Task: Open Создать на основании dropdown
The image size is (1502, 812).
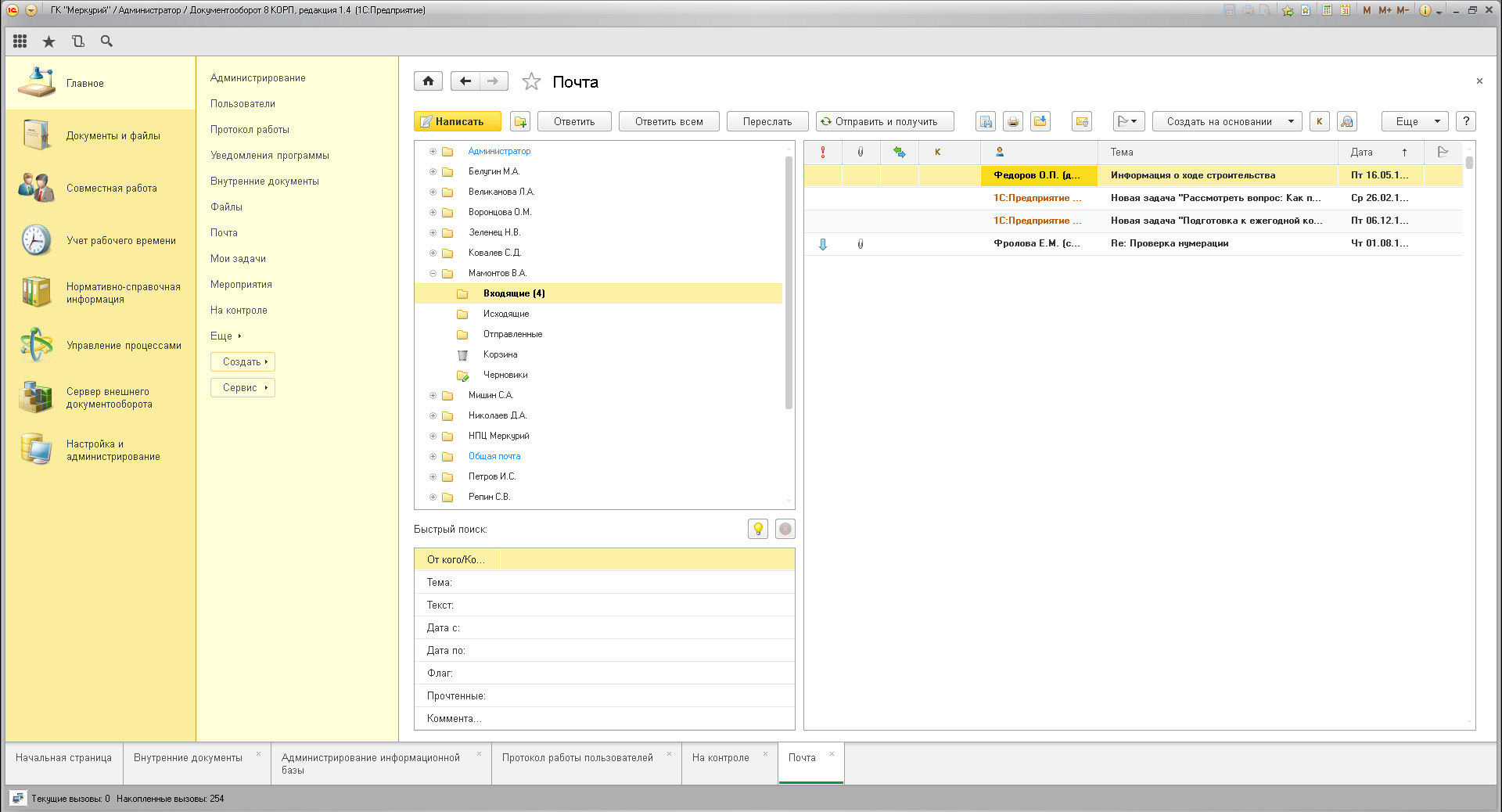Action: 1227,121
